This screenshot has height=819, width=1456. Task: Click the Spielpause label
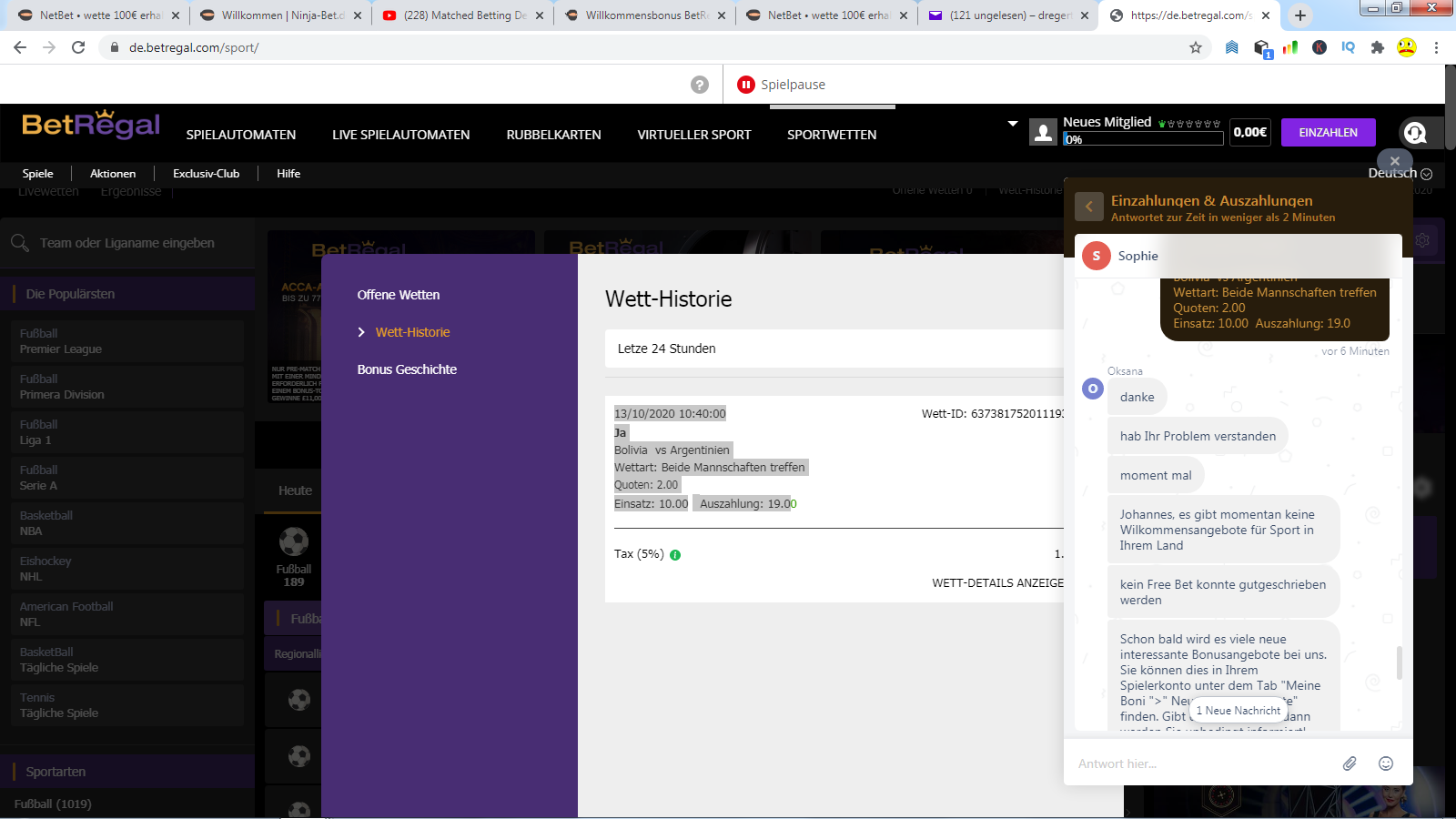click(x=794, y=85)
